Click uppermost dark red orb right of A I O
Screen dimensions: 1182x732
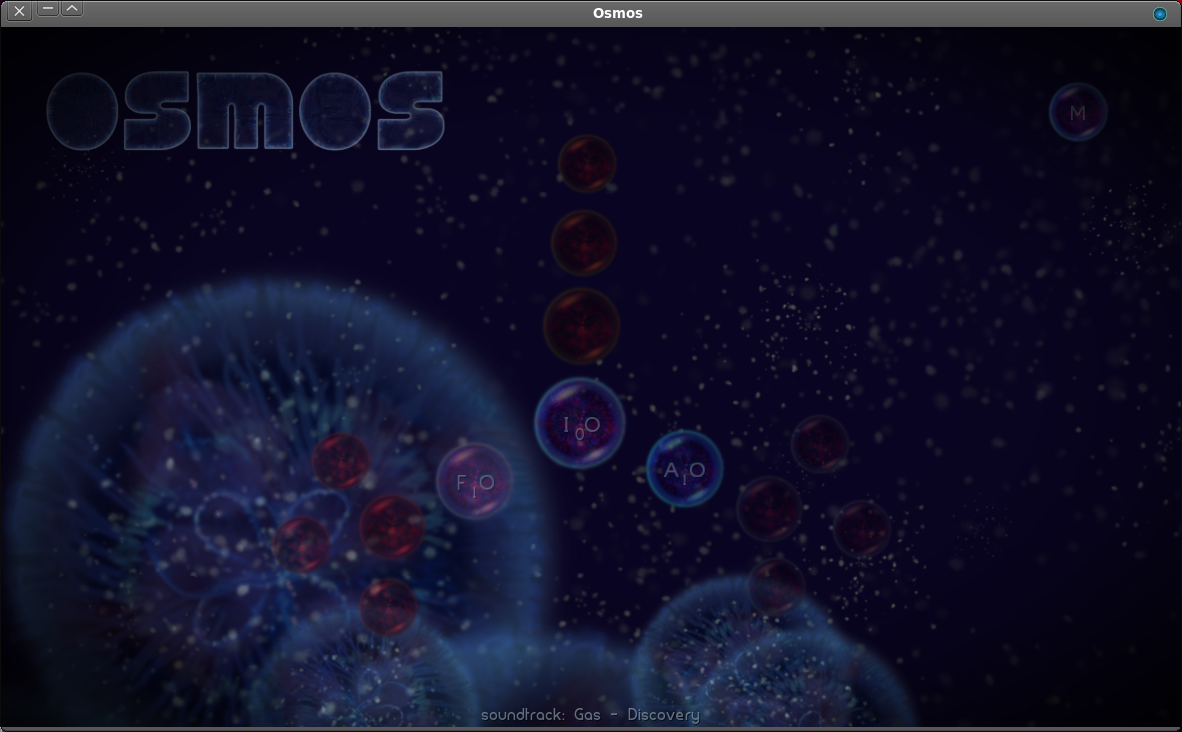point(820,444)
